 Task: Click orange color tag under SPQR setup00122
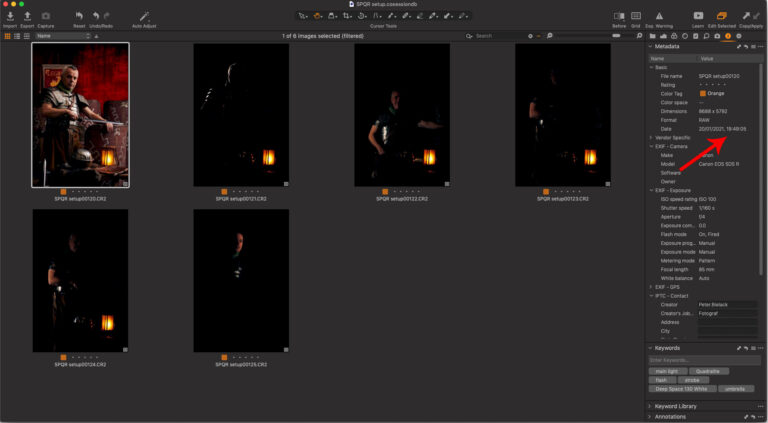(x=385, y=192)
